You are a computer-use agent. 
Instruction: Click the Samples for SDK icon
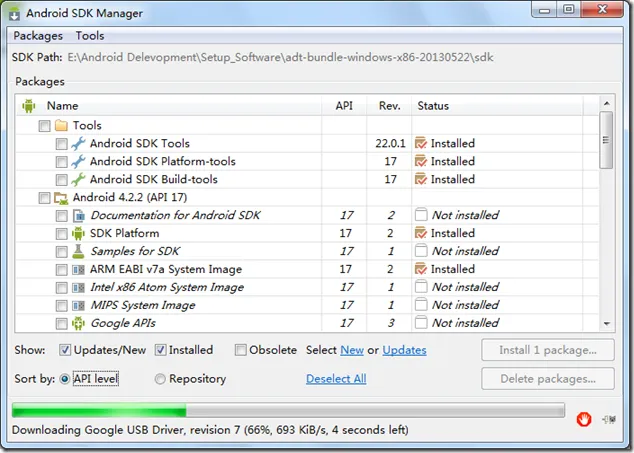click(x=78, y=252)
